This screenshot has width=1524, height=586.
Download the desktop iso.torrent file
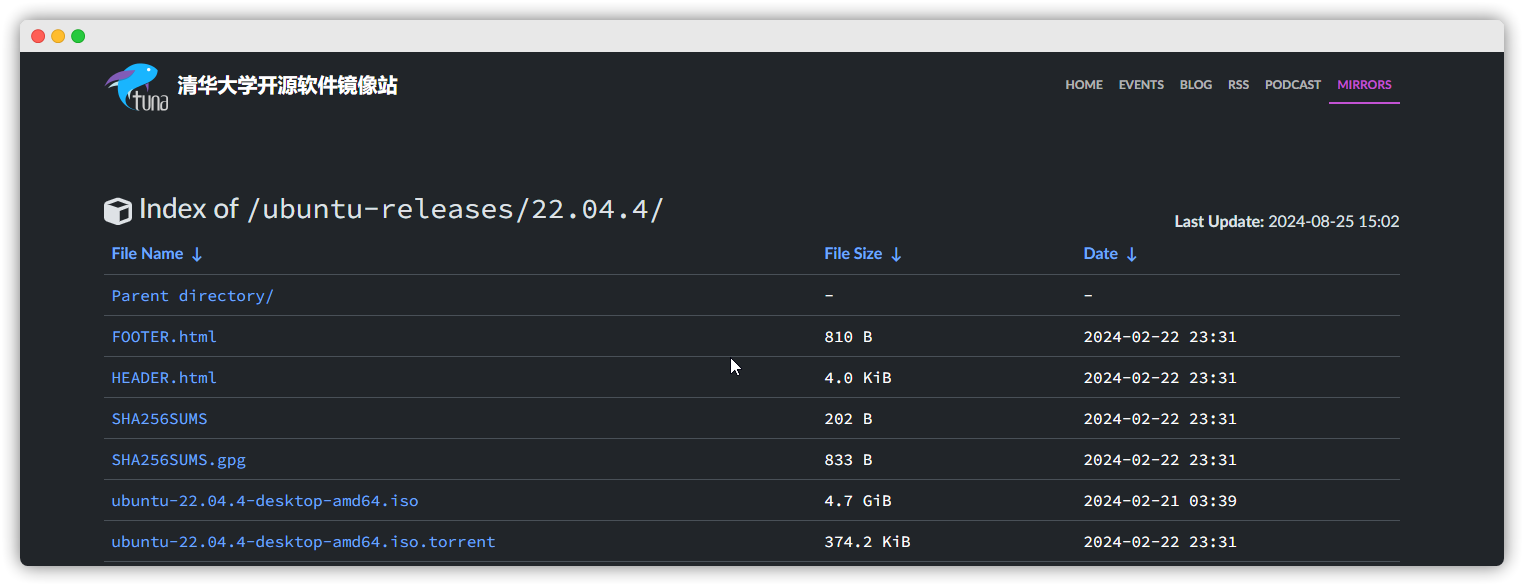pyautogui.click(x=303, y=542)
